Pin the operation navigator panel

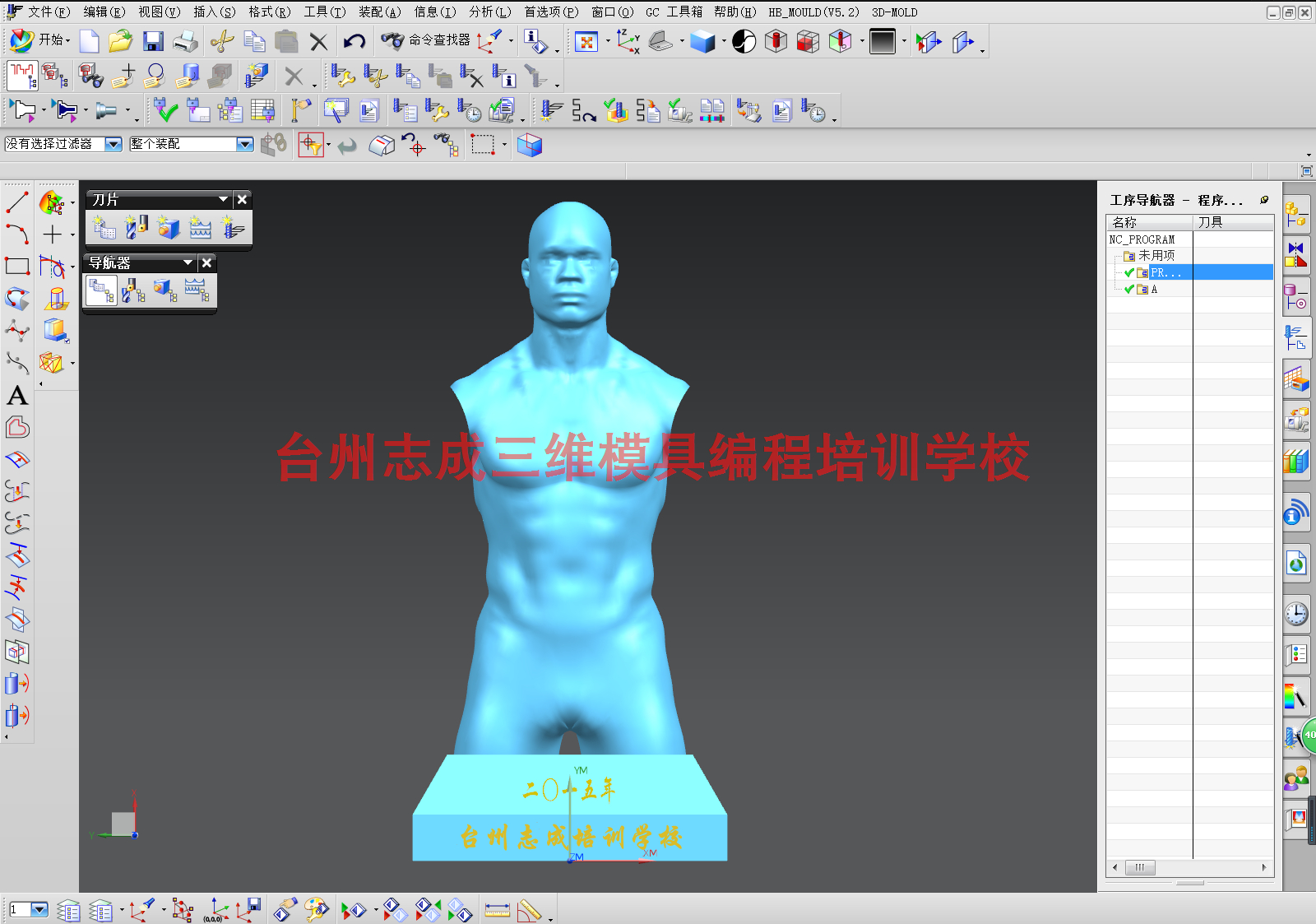[1264, 200]
